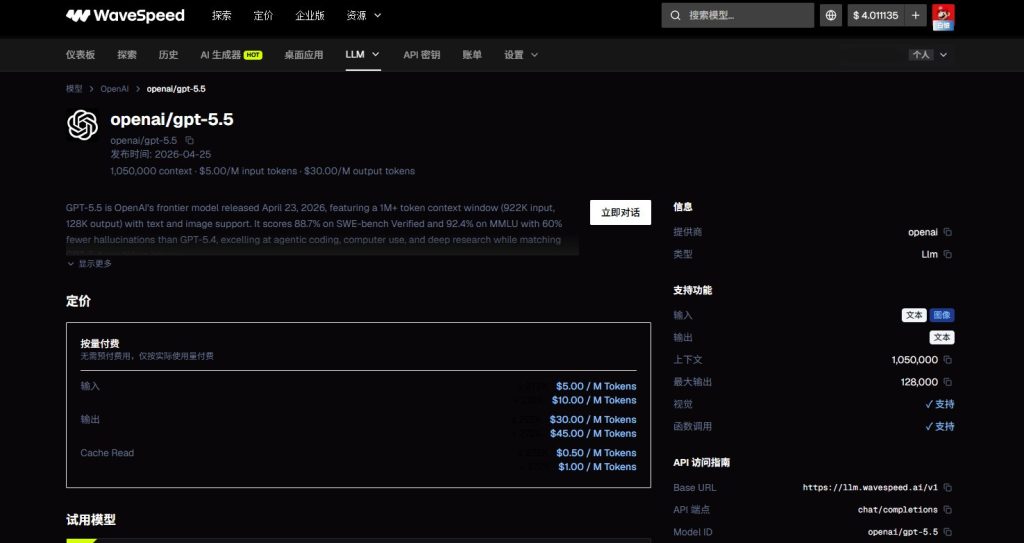Open 账单 tab
The image size is (1024, 543).
(472, 55)
